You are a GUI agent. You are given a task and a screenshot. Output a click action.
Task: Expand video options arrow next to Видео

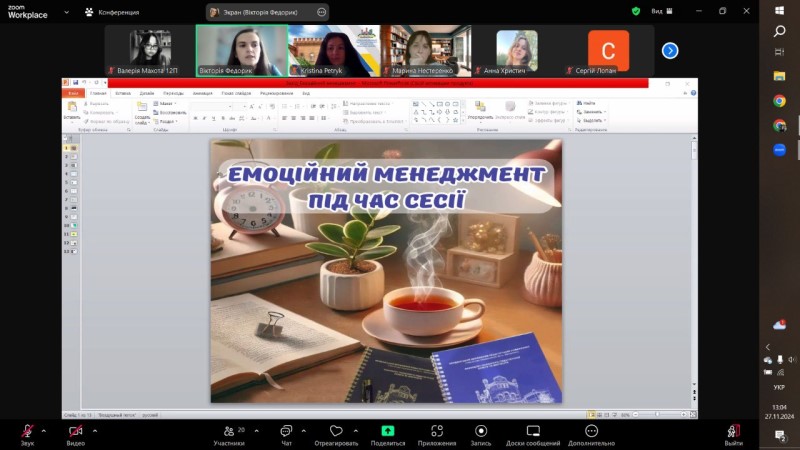point(95,431)
